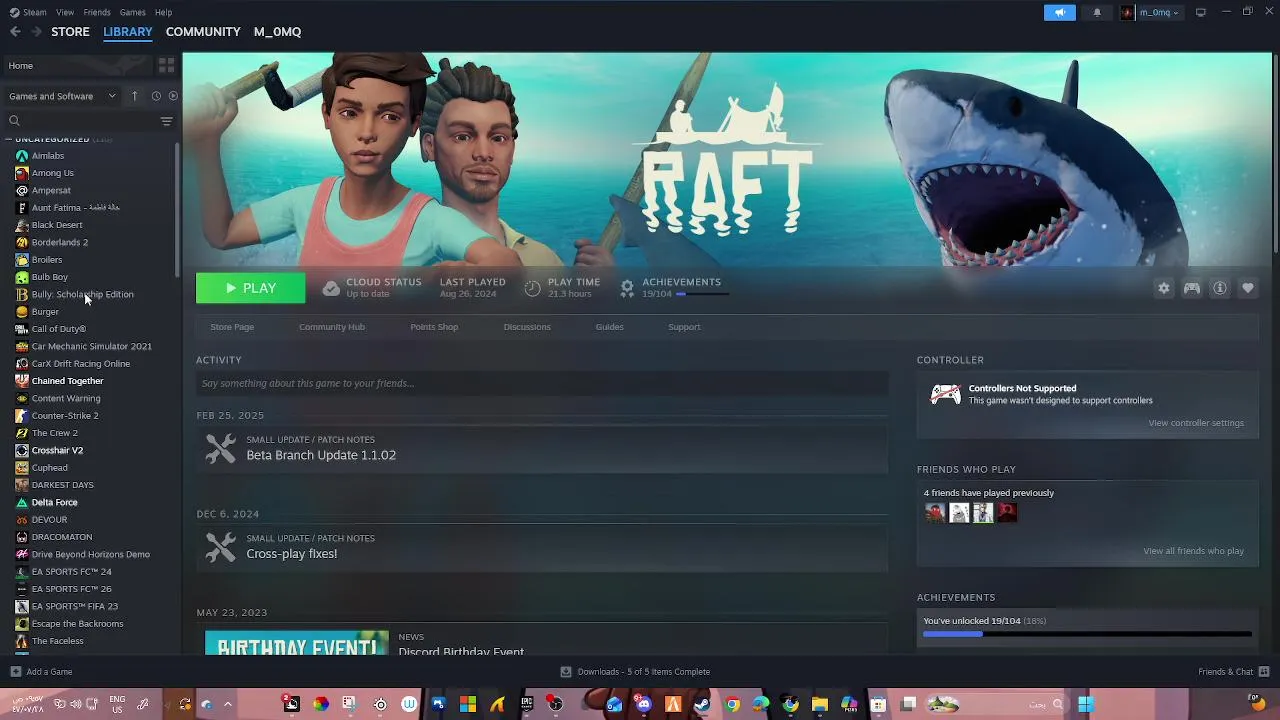This screenshot has height=720, width=1280.
Task: Switch to the COMMUNITY tab
Action: click(203, 32)
